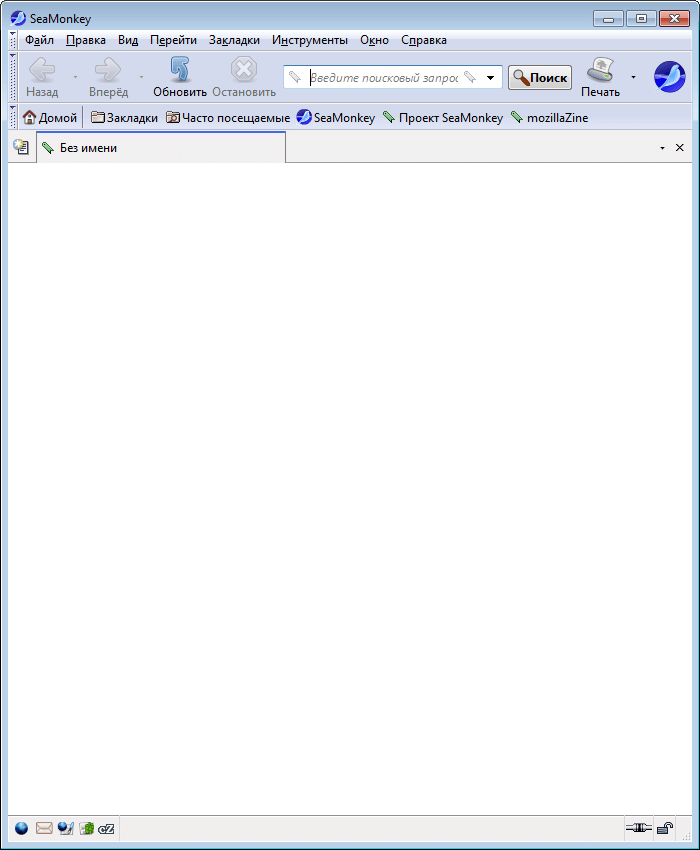Maximize the SeaMonkey window
This screenshot has width=700, height=850.
tap(641, 19)
